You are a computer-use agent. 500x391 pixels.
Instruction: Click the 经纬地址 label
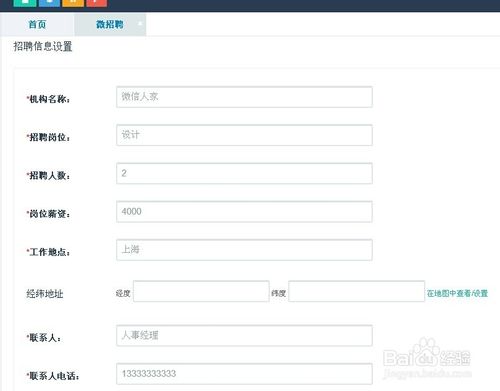tap(45, 294)
